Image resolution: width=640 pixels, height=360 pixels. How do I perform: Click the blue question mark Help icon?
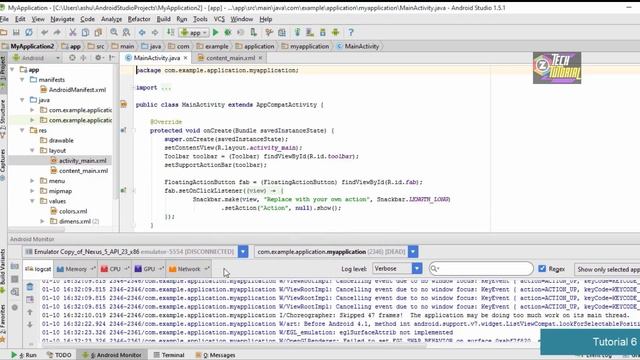pyautogui.click(x=351, y=33)
